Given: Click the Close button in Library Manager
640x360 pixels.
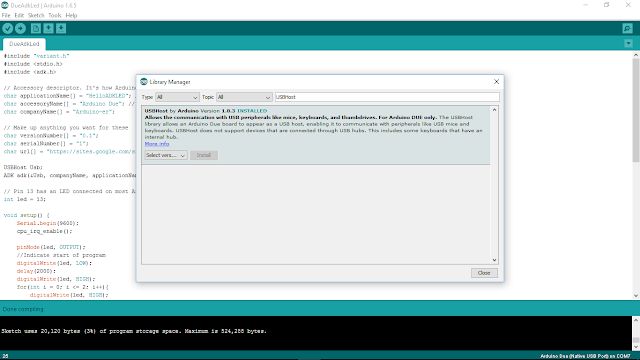Looking at the screenshot, I should coord(484,273).
